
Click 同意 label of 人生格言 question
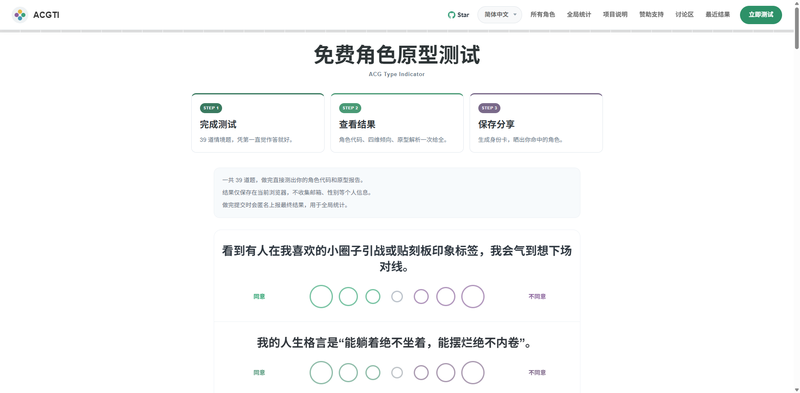(x=259, y=373)
